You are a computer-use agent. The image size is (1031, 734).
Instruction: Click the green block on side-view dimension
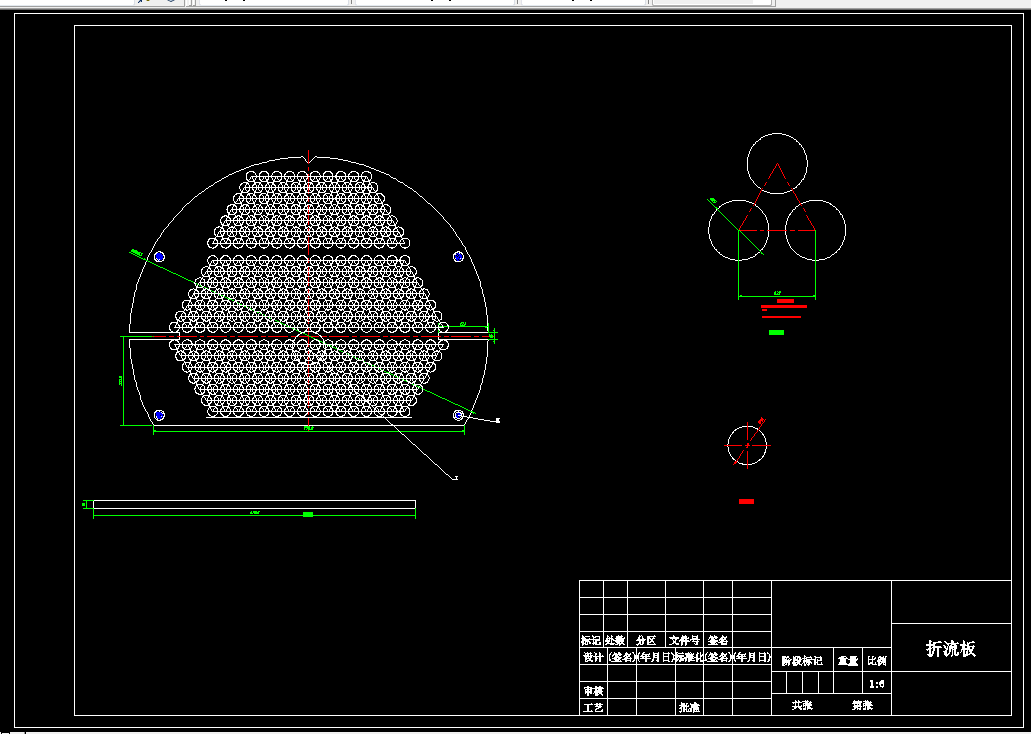click(308, 514)
